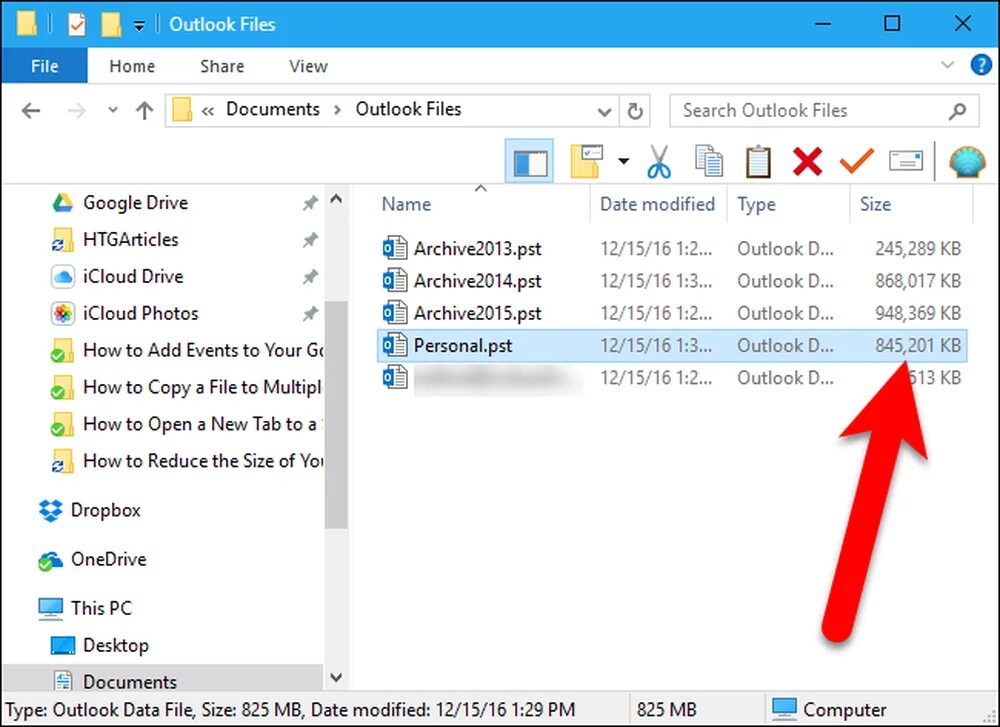Click the navigation pane scroll up arrow
Viewport: 1000px width, 727px height.
click(336, 199)
